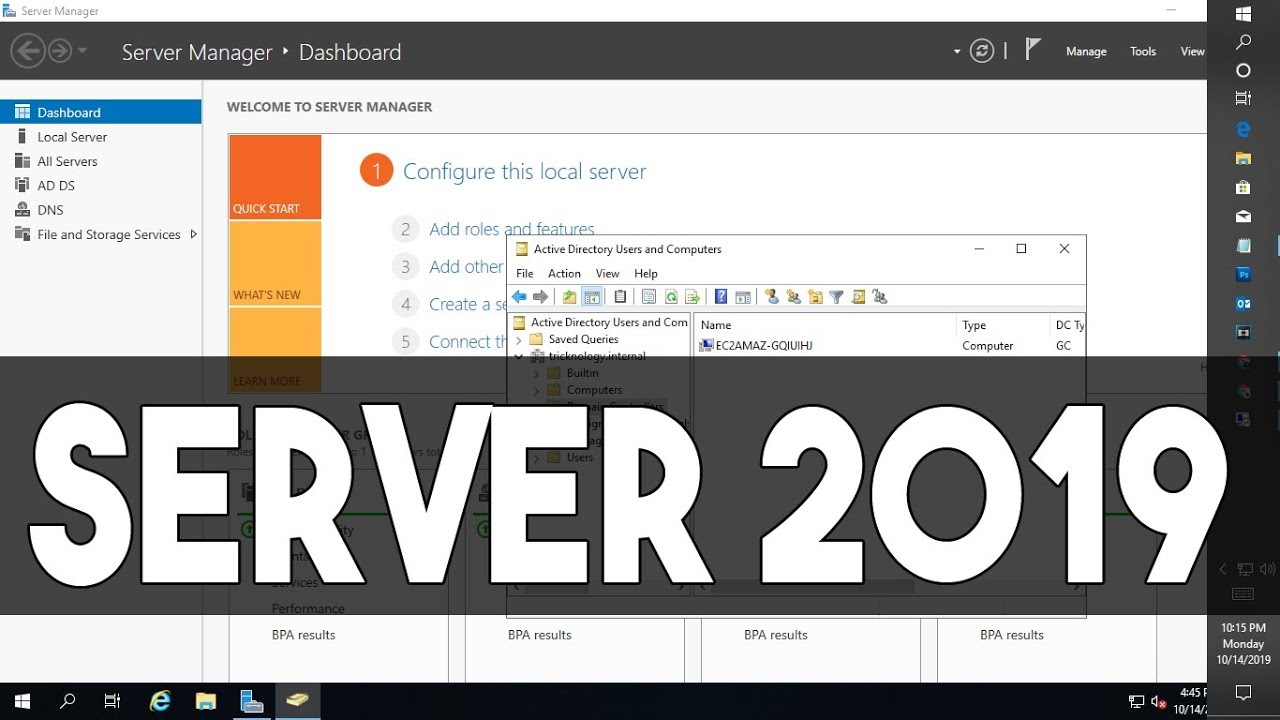Click the clipboard icon in ADUC toolbar
This screenshot has width=1280, height=720.
click(x=620, y=297)
